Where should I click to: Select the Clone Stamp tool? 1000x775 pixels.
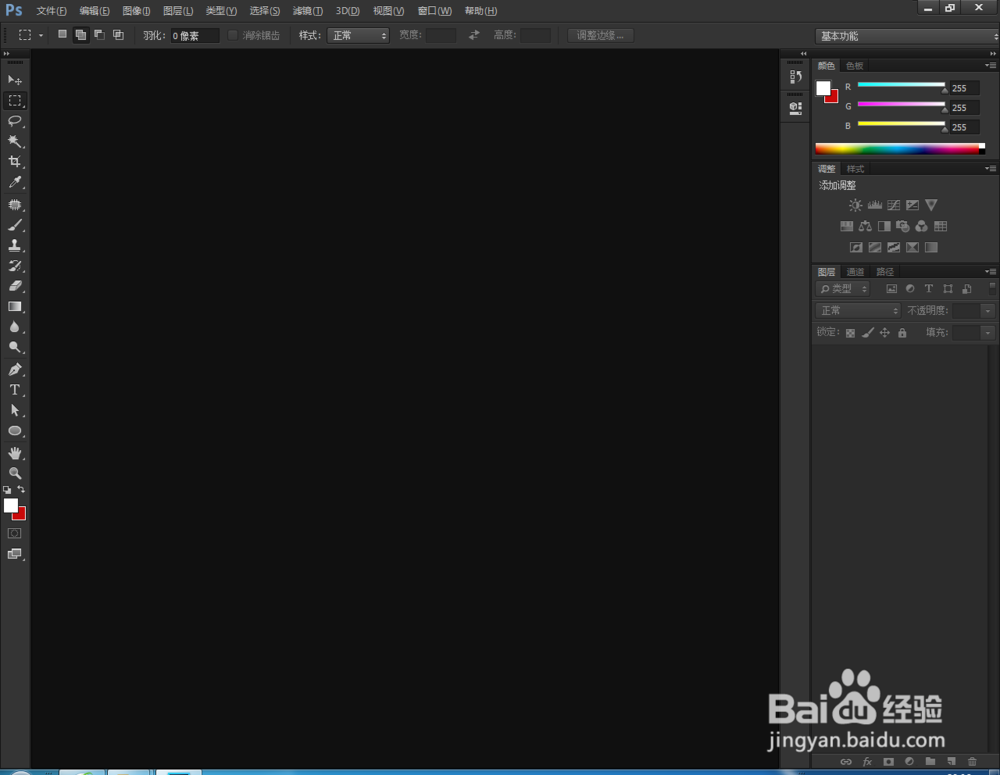[15, 246]
